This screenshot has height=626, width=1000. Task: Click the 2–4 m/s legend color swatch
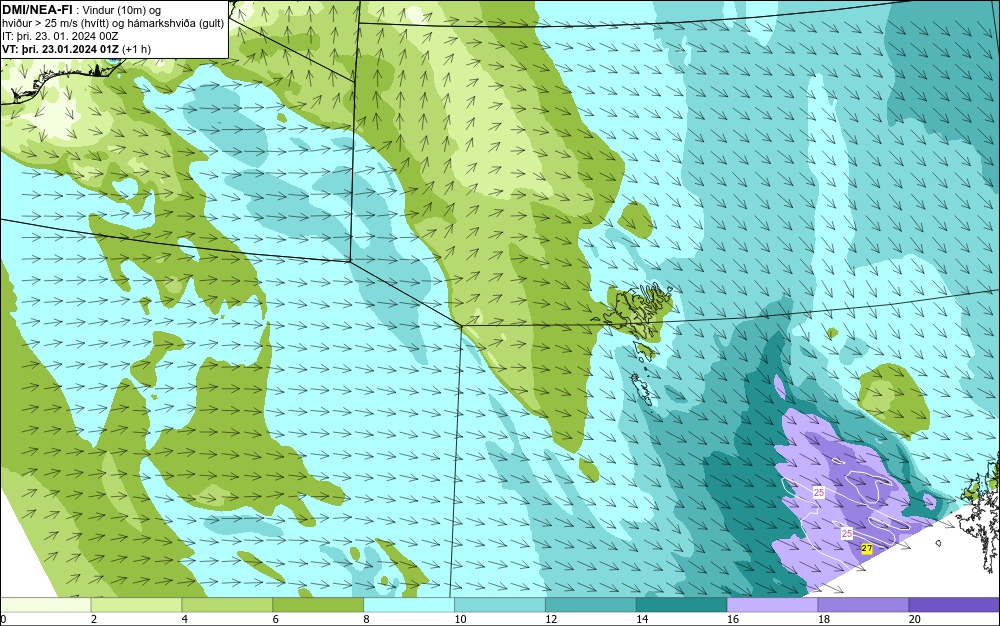click(136, 604)
